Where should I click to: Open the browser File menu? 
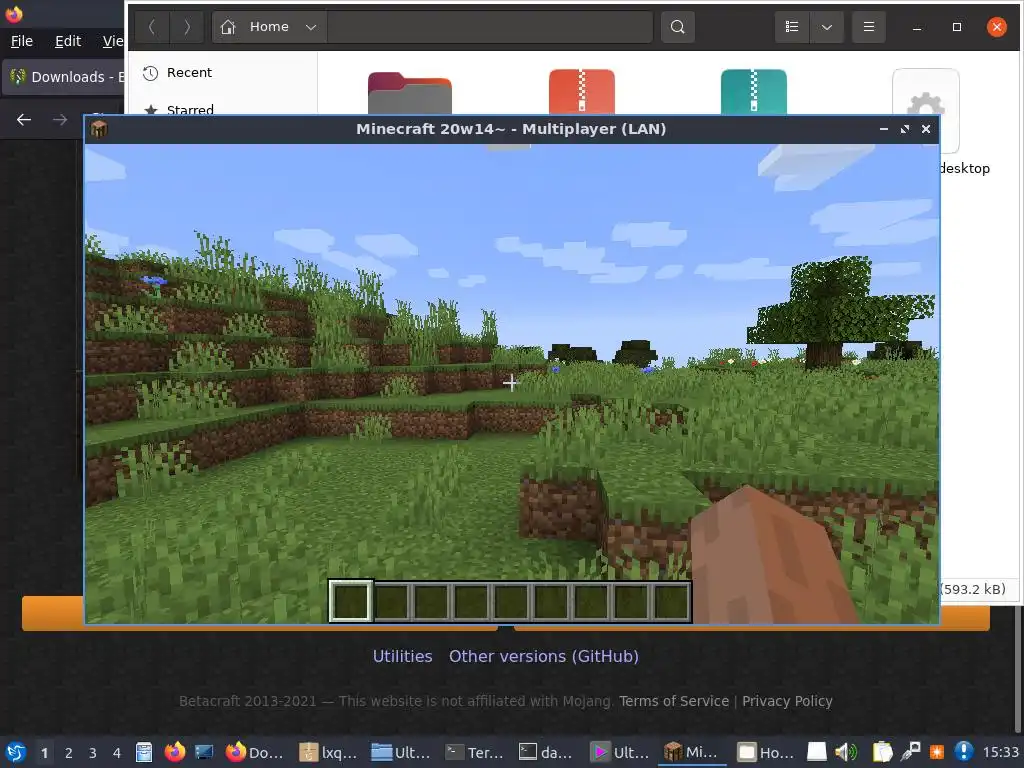22,41
